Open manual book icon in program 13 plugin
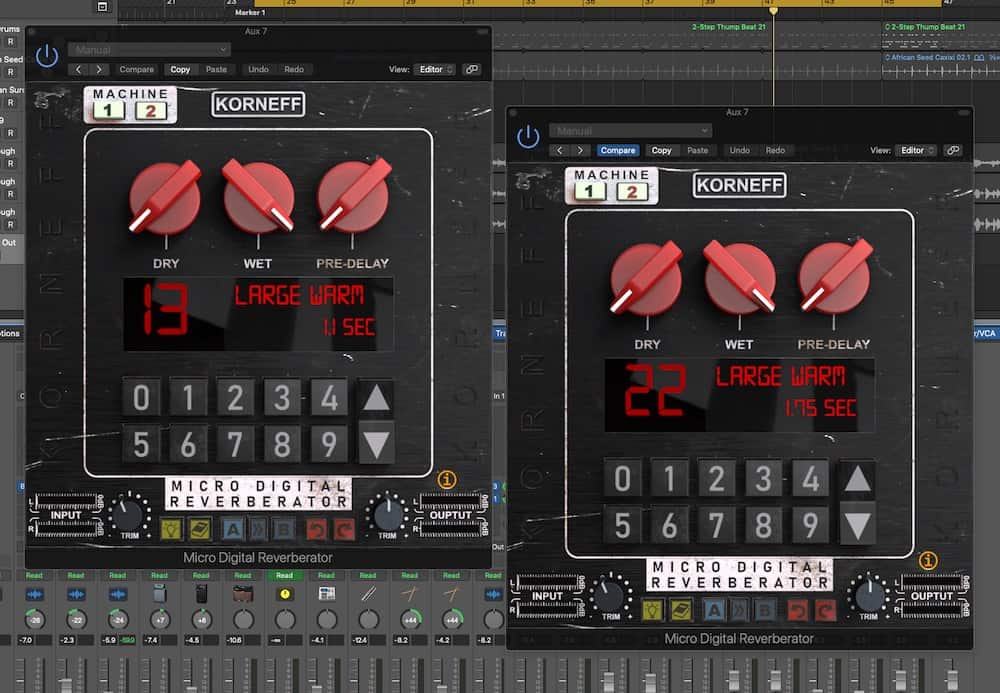This screenshot has width=1000, height=693. 200,529
